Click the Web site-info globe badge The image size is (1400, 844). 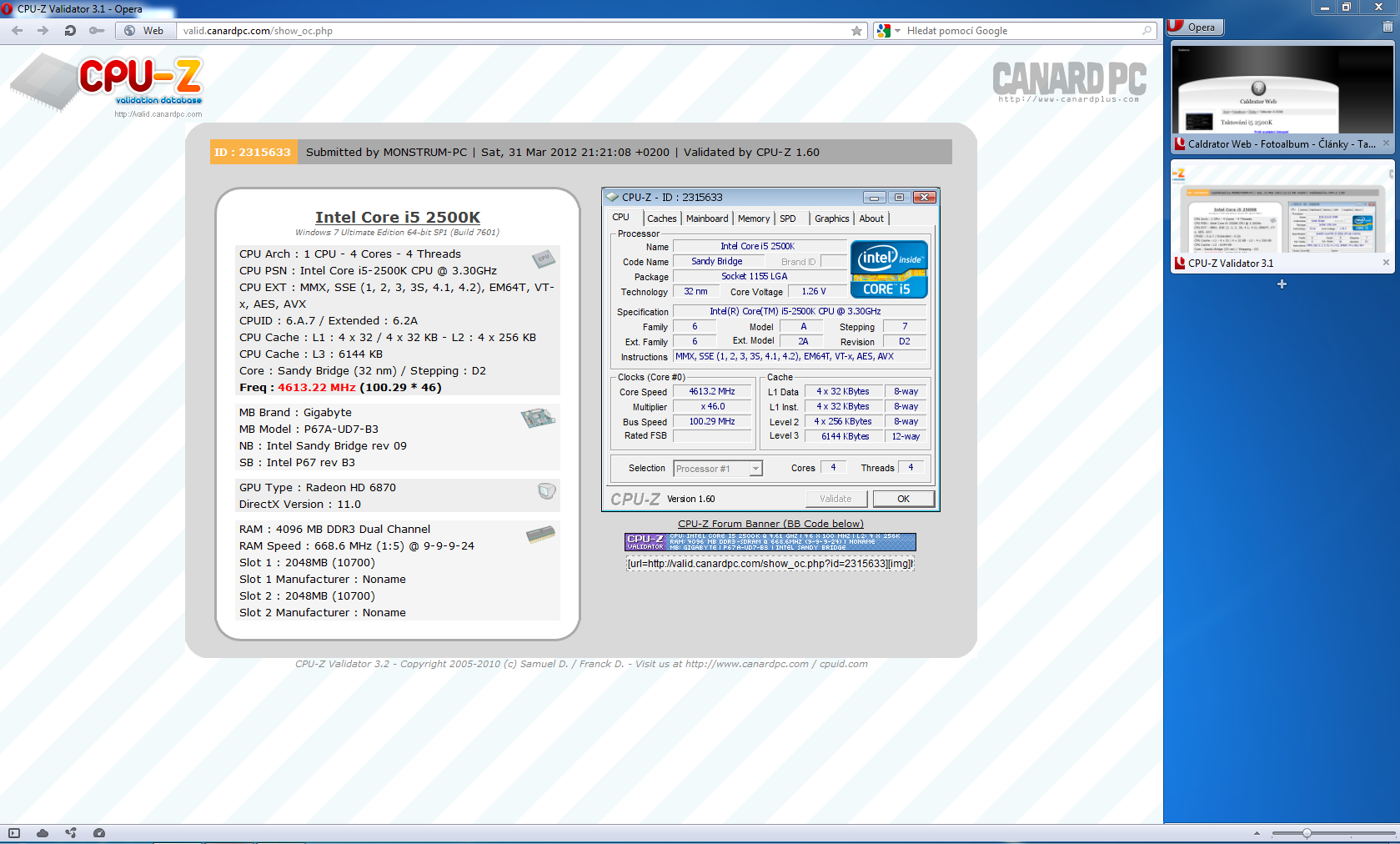coord(145,31)
